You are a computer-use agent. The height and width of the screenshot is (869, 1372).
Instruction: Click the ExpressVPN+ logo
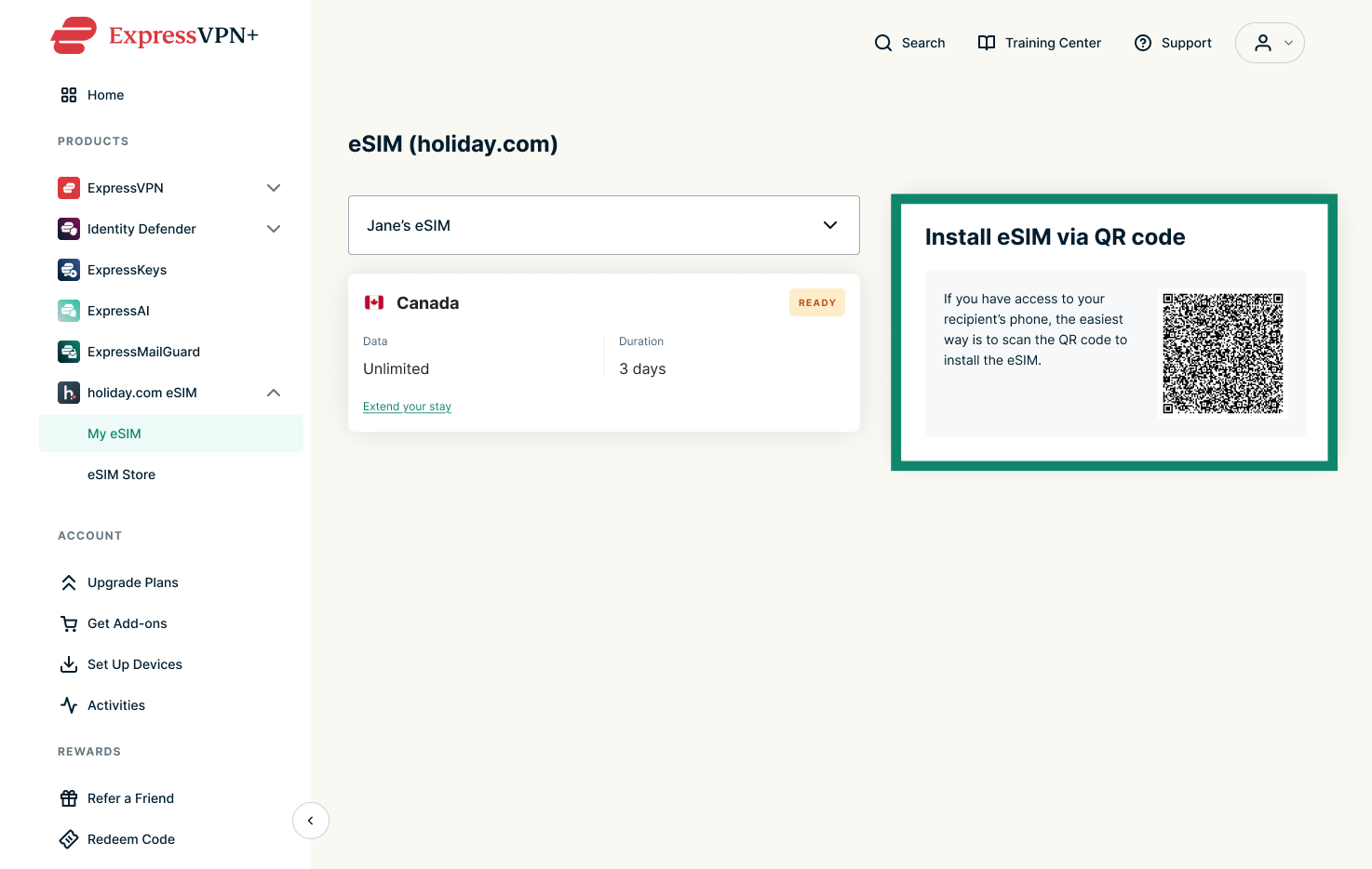(x=155, y=35)
